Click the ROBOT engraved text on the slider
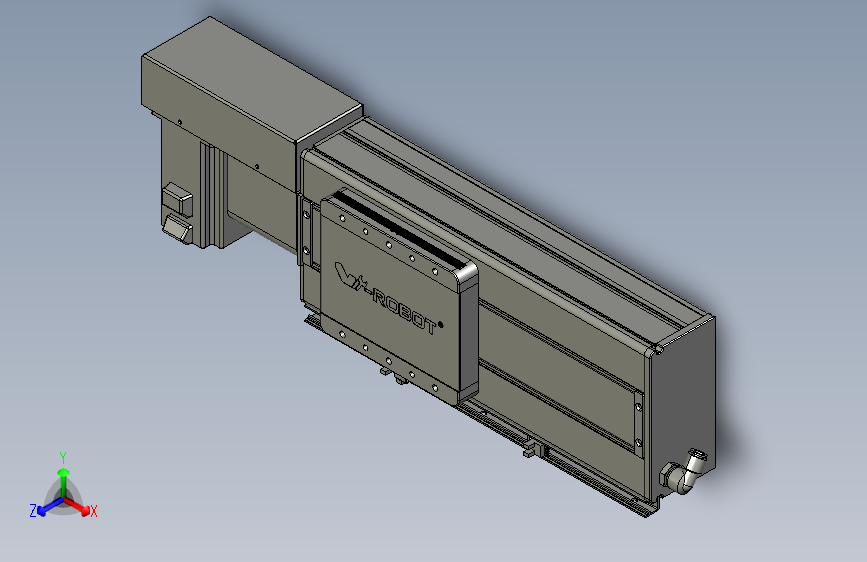The width and height of the screenshot is (867, 562). pos(403,313)
